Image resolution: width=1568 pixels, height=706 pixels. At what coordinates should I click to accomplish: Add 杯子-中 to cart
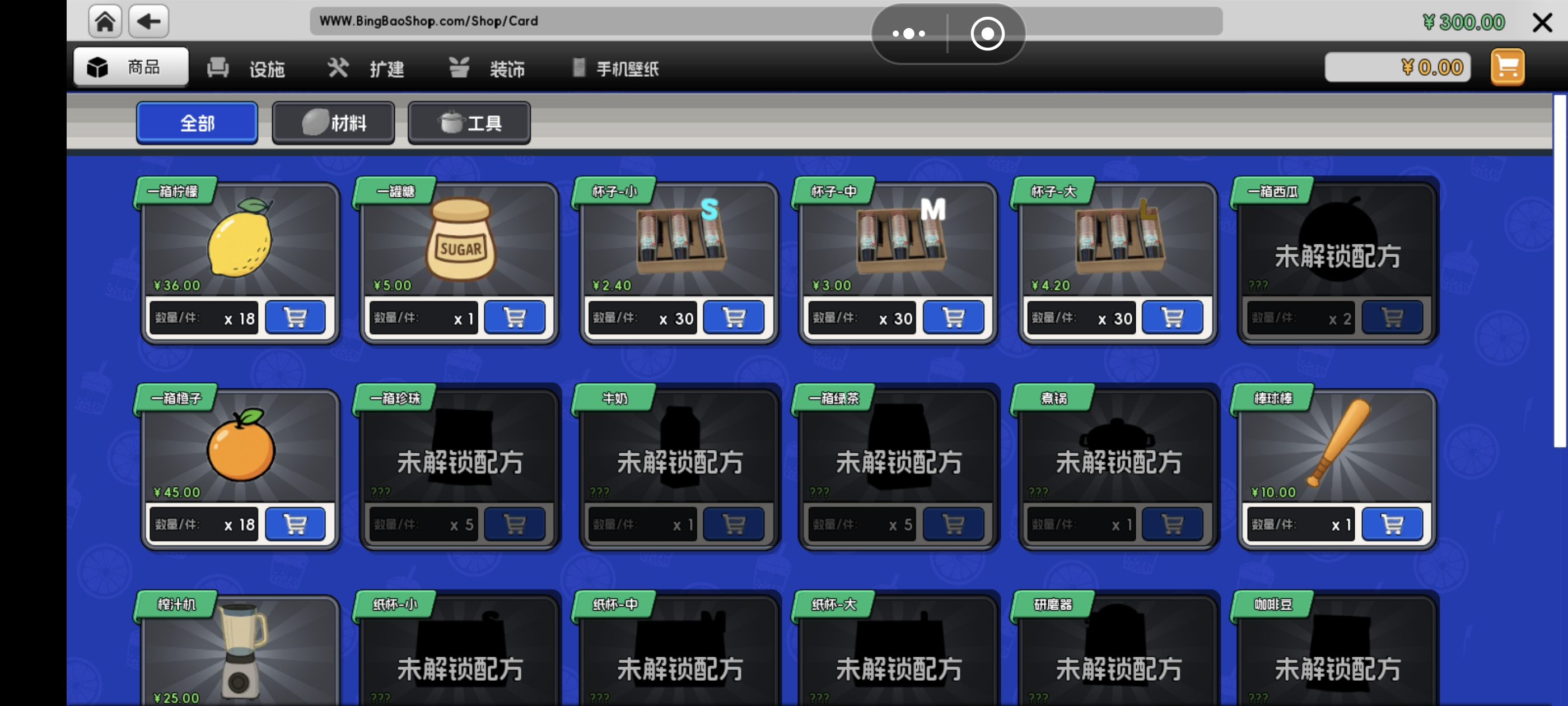pos(953,317)
